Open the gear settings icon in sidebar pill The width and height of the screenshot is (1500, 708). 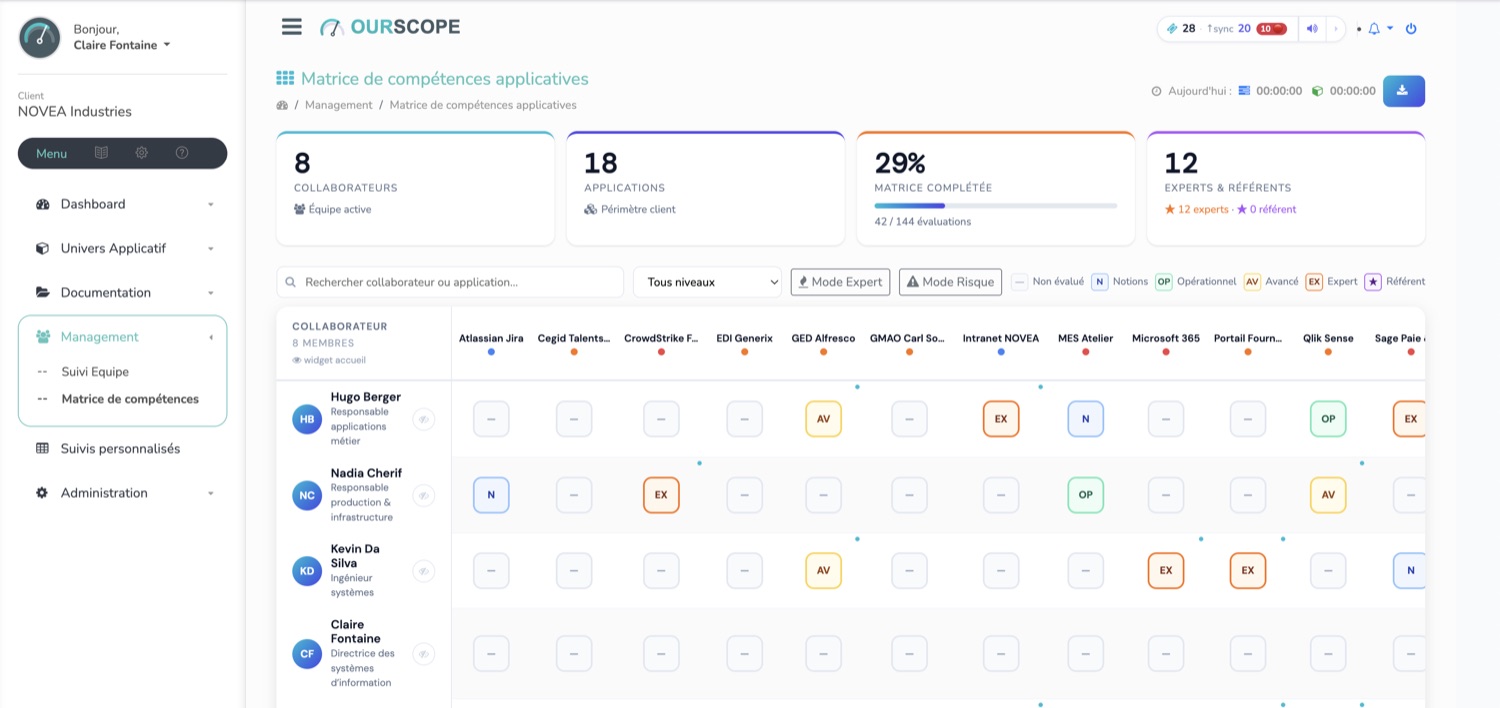[x=141, y=153]
